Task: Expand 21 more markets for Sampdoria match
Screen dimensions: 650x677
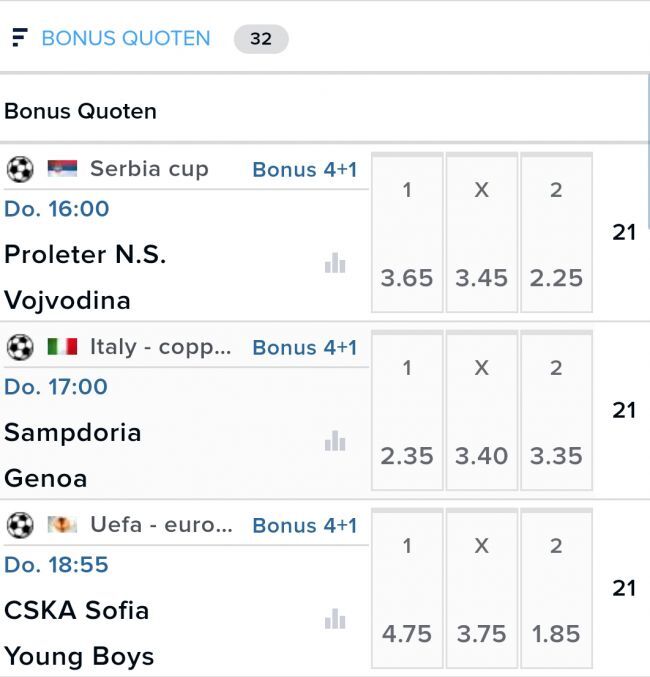Action: (624, 410)
